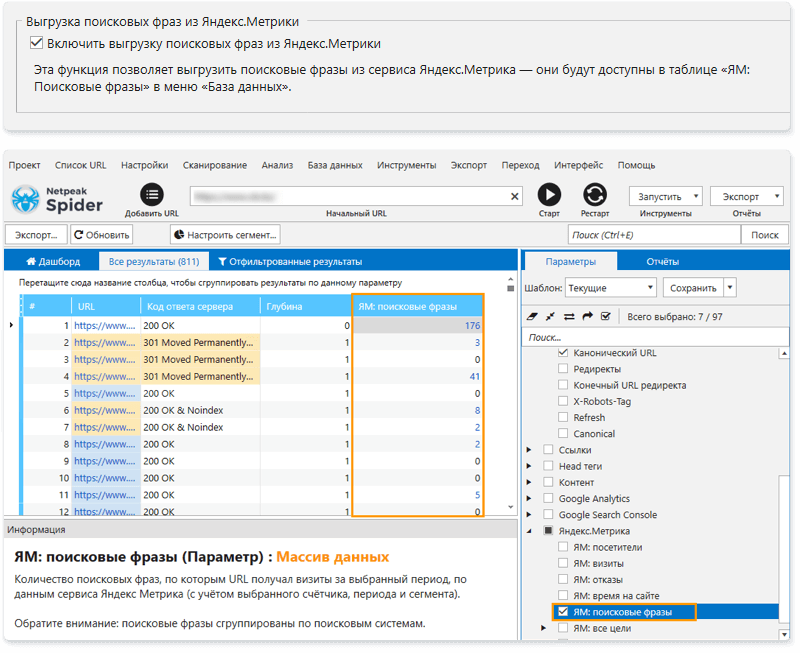The image size is (800, 653).
Task: Open the Сканирование menu
Action: 215,165
